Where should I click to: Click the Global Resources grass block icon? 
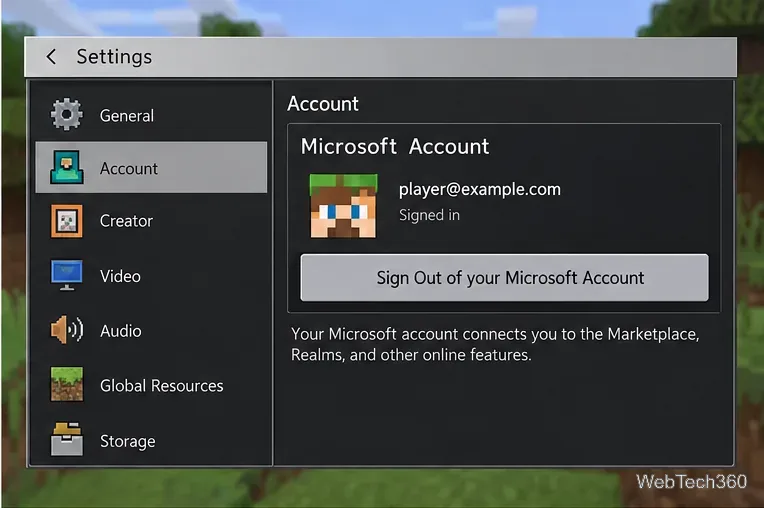67,384
